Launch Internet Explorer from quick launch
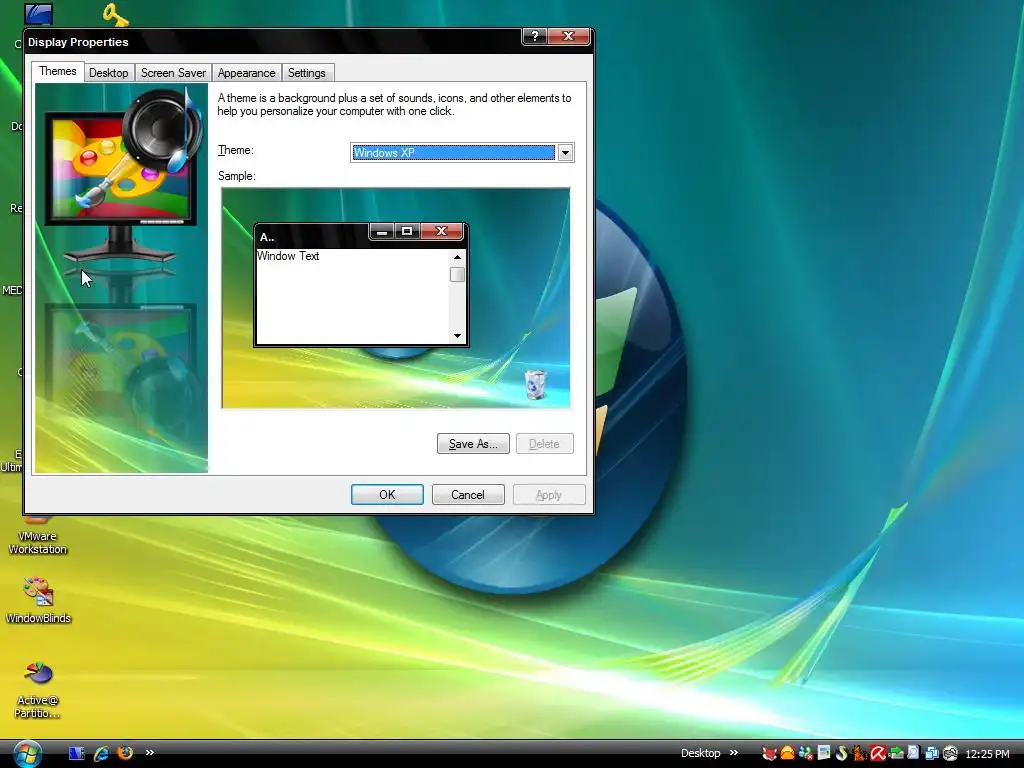This screenshot has height=768, width=1024. (101, 753)
